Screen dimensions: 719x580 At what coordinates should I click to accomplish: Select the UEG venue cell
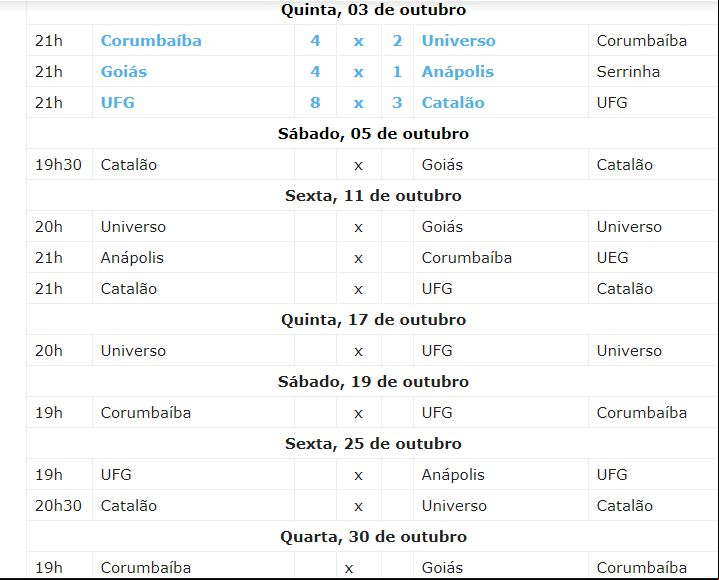612,258
